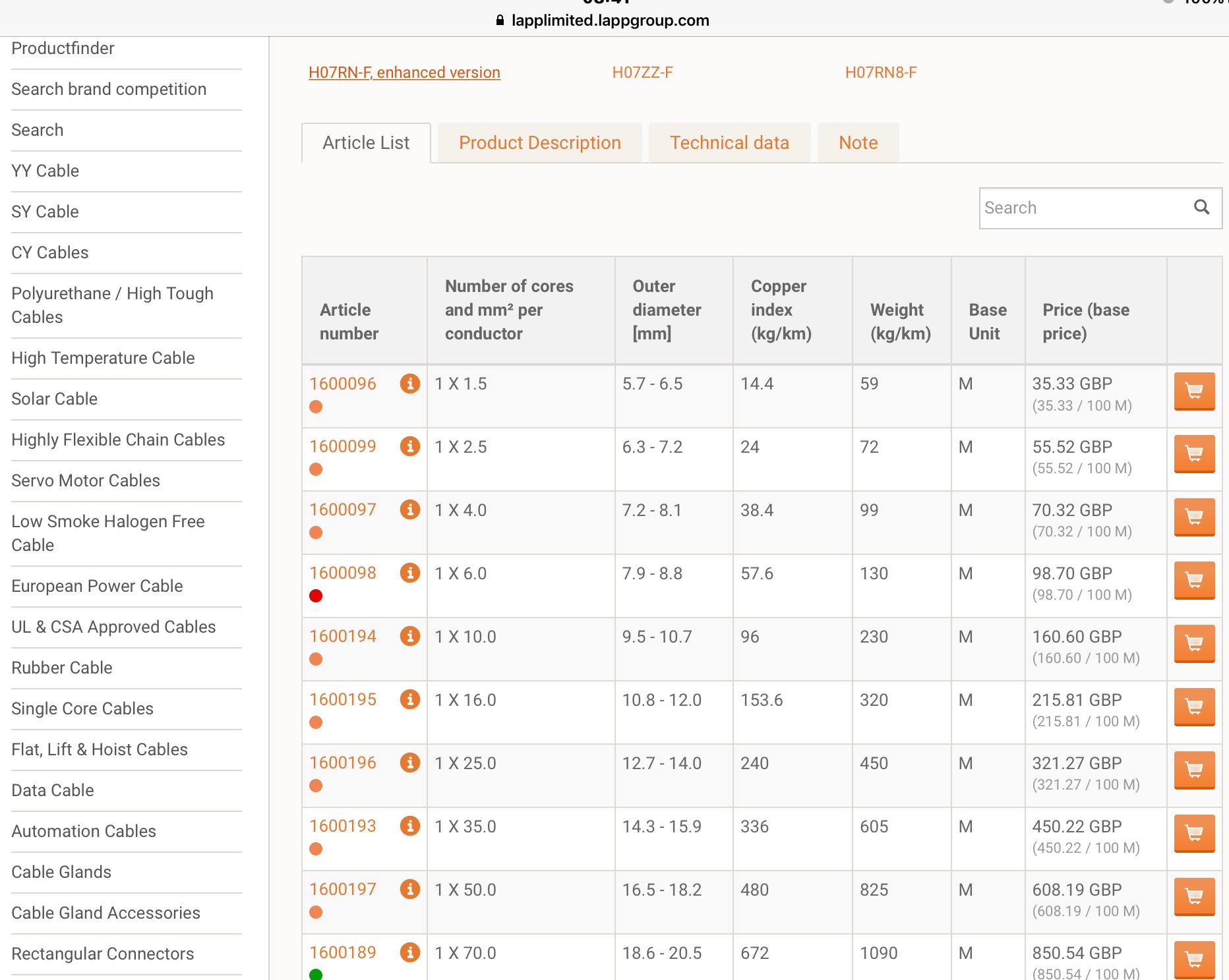Open Servo Motor Cables category
This screenshot has width=1229, height=980.
[86, 480]
